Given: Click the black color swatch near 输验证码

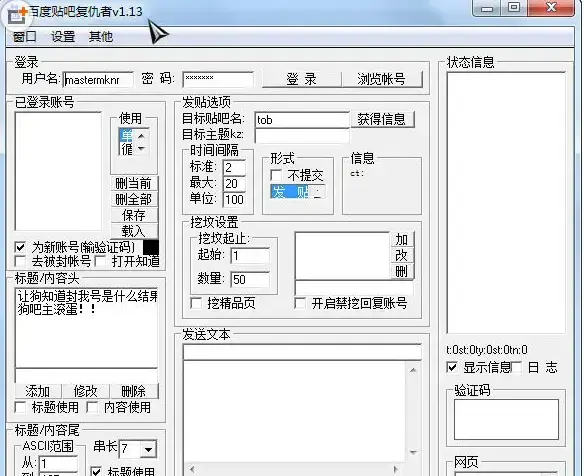Looking at the screenshot, I should click(x=151, y=247).
